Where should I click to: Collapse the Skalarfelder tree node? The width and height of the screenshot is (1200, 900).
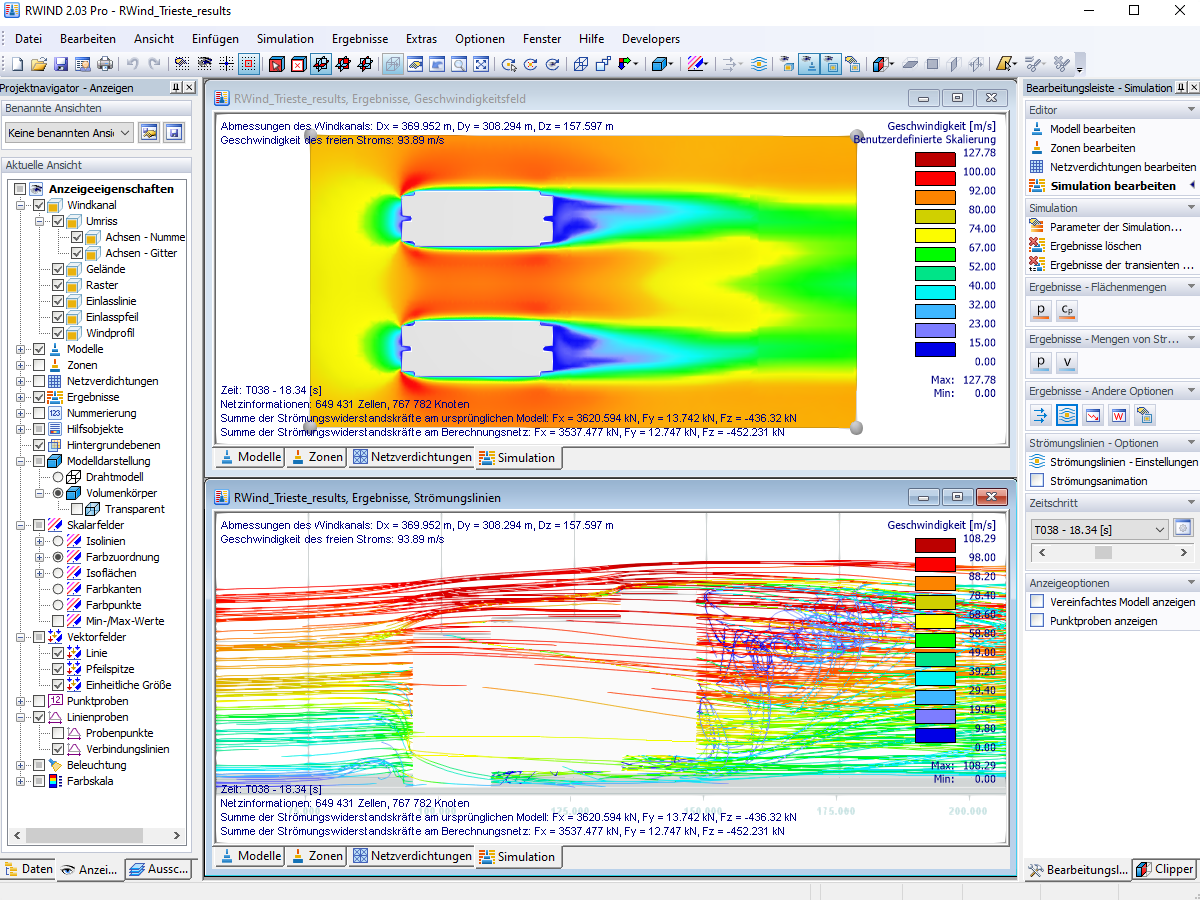pos(22,525)
